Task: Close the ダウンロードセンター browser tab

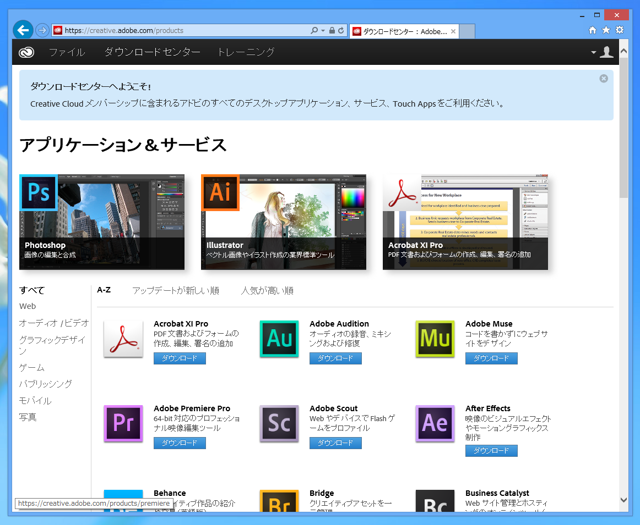Action: (453, 31)
